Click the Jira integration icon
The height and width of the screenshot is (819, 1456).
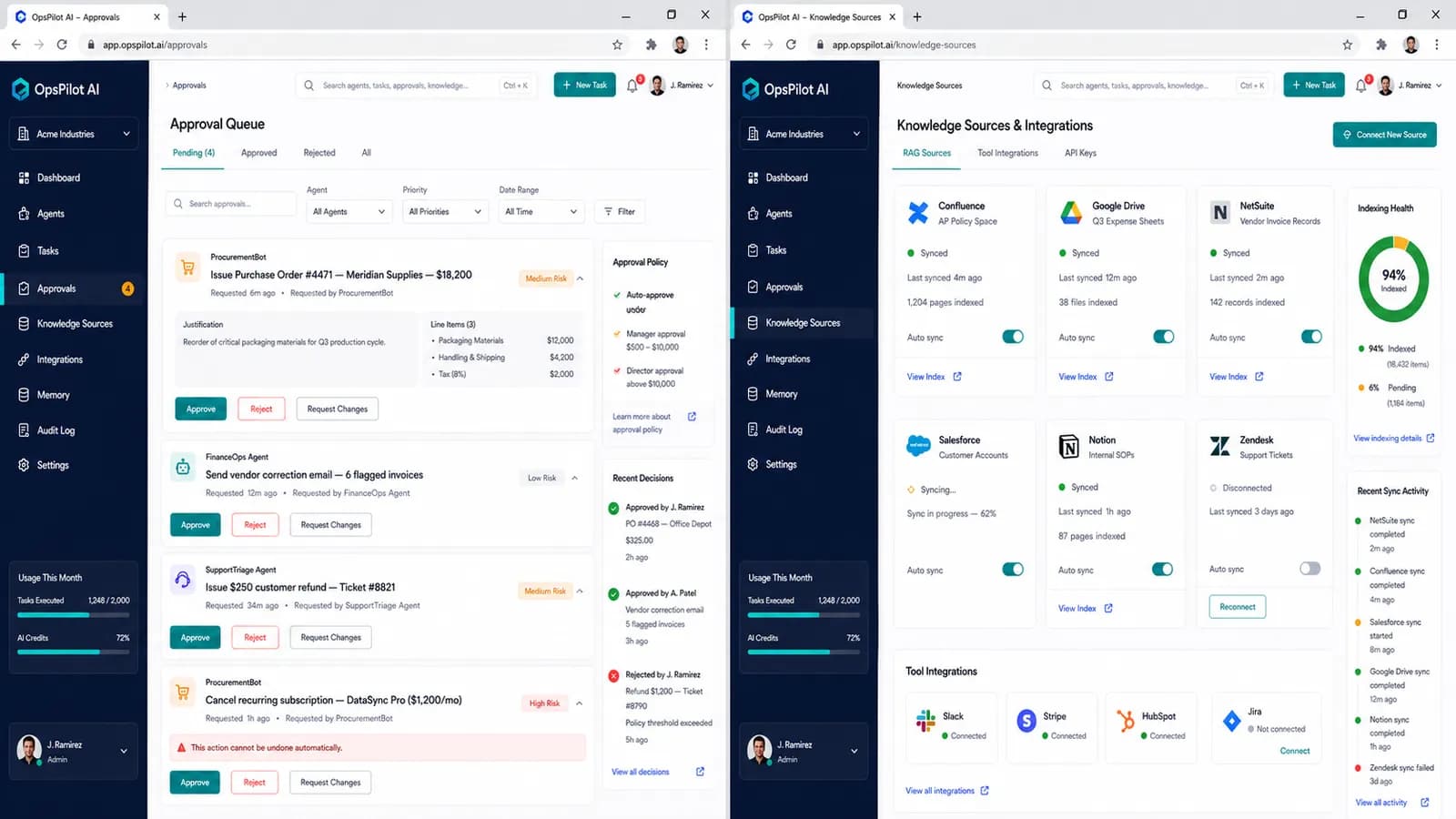[x=1231, y=722]
